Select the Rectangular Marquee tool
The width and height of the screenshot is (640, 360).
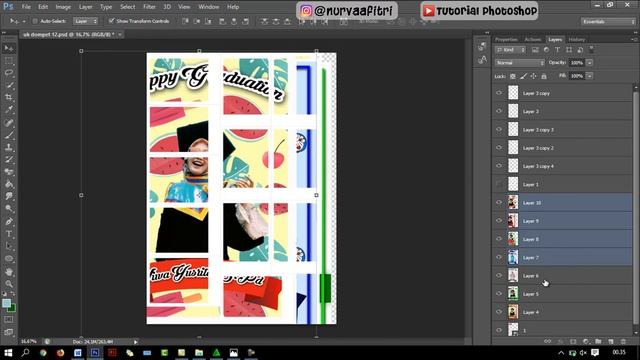pos(9,61)
